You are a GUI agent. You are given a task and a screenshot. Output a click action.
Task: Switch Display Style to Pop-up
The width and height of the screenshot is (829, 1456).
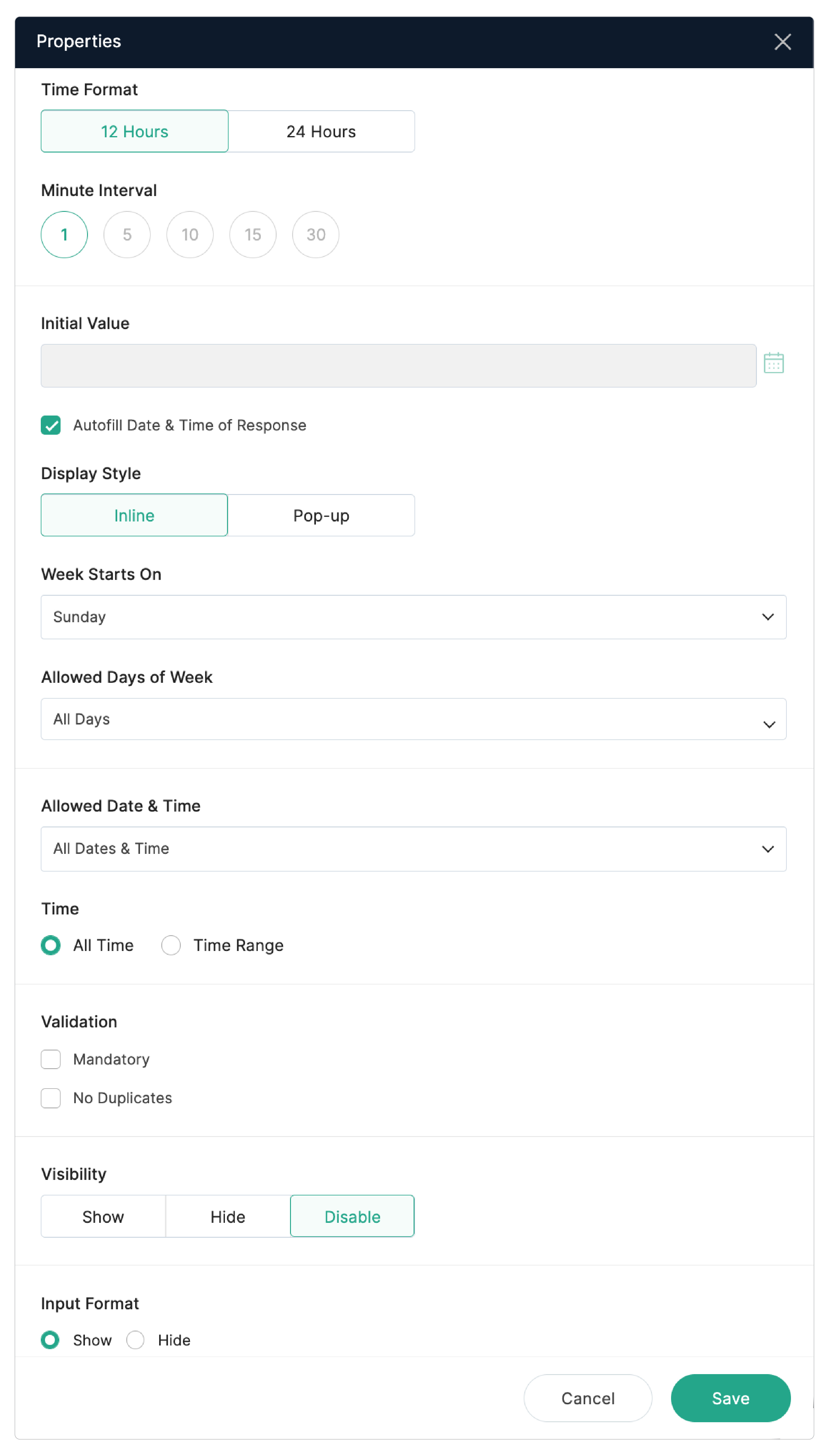coord(320,515)
